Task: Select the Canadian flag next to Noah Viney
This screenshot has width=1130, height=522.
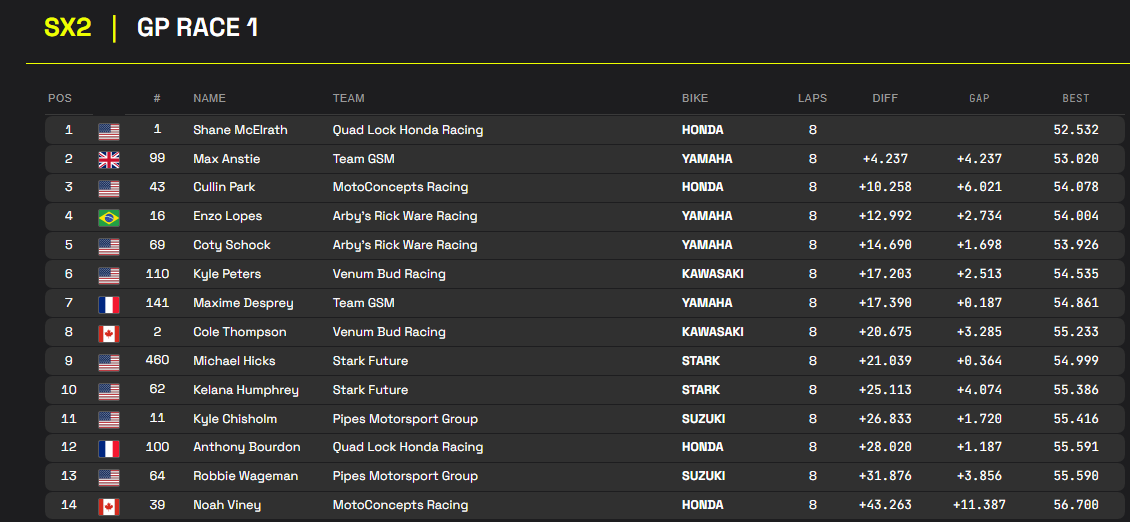Action: (108, 506)
